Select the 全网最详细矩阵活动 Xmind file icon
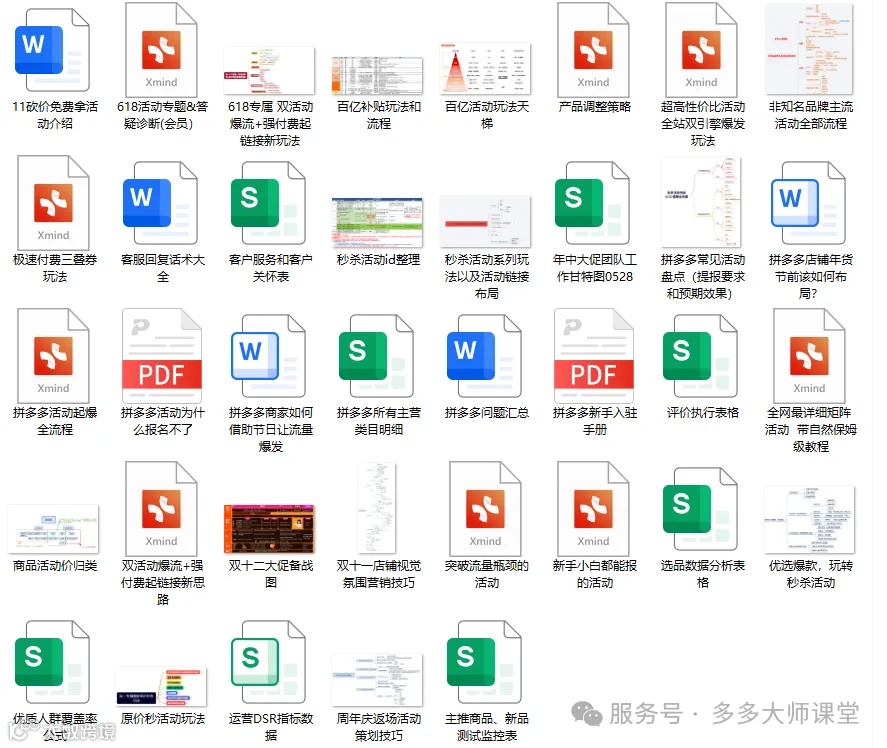This screenshot has width=887, height=748. tap(810, 356)
